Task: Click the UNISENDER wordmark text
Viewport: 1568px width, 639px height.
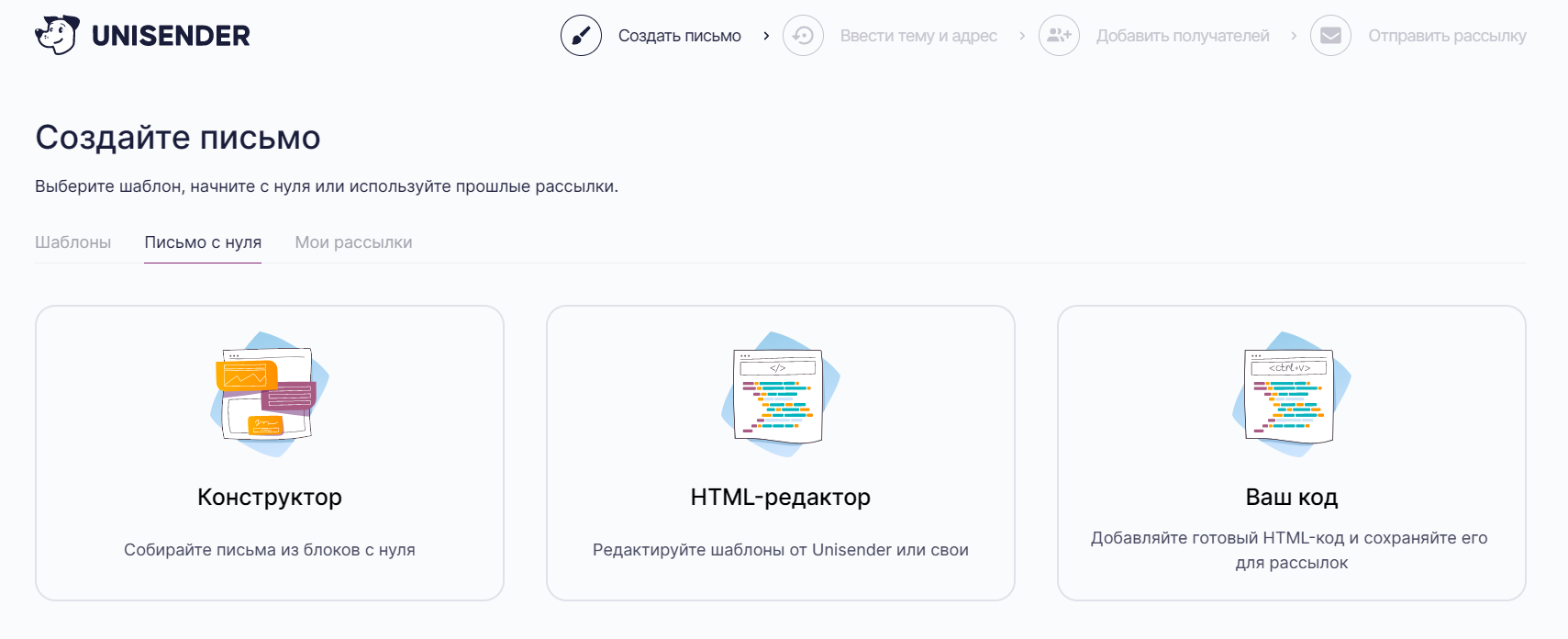Action: 171,36
